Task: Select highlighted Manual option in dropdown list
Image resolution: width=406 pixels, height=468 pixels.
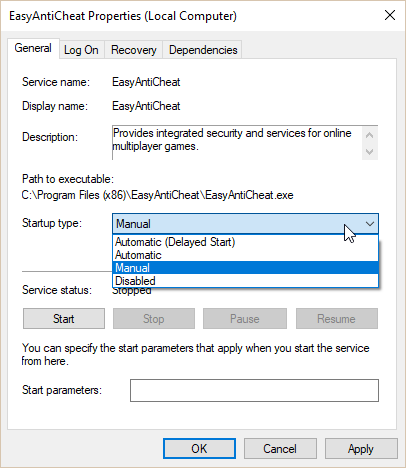Action: [x=245, y=268]
